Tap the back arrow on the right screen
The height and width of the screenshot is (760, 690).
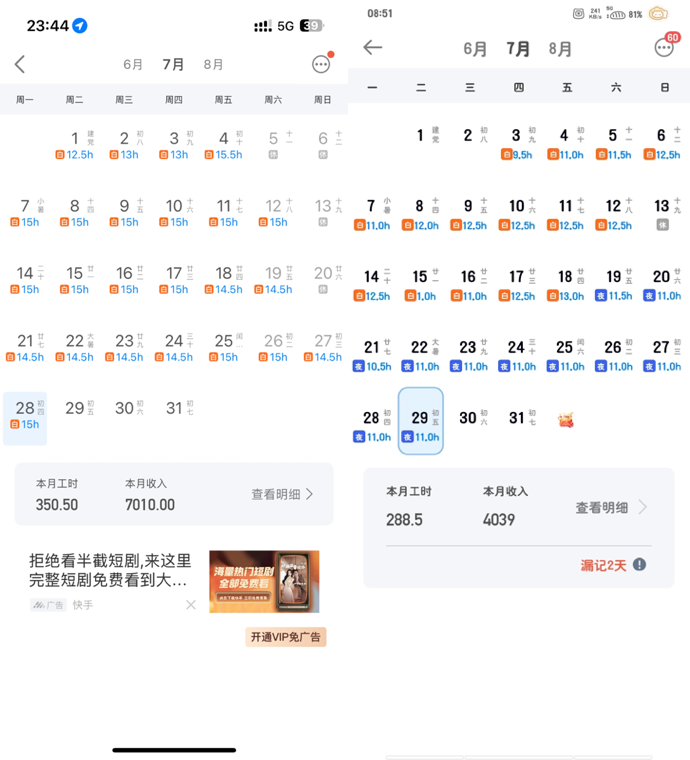[373, 47]
